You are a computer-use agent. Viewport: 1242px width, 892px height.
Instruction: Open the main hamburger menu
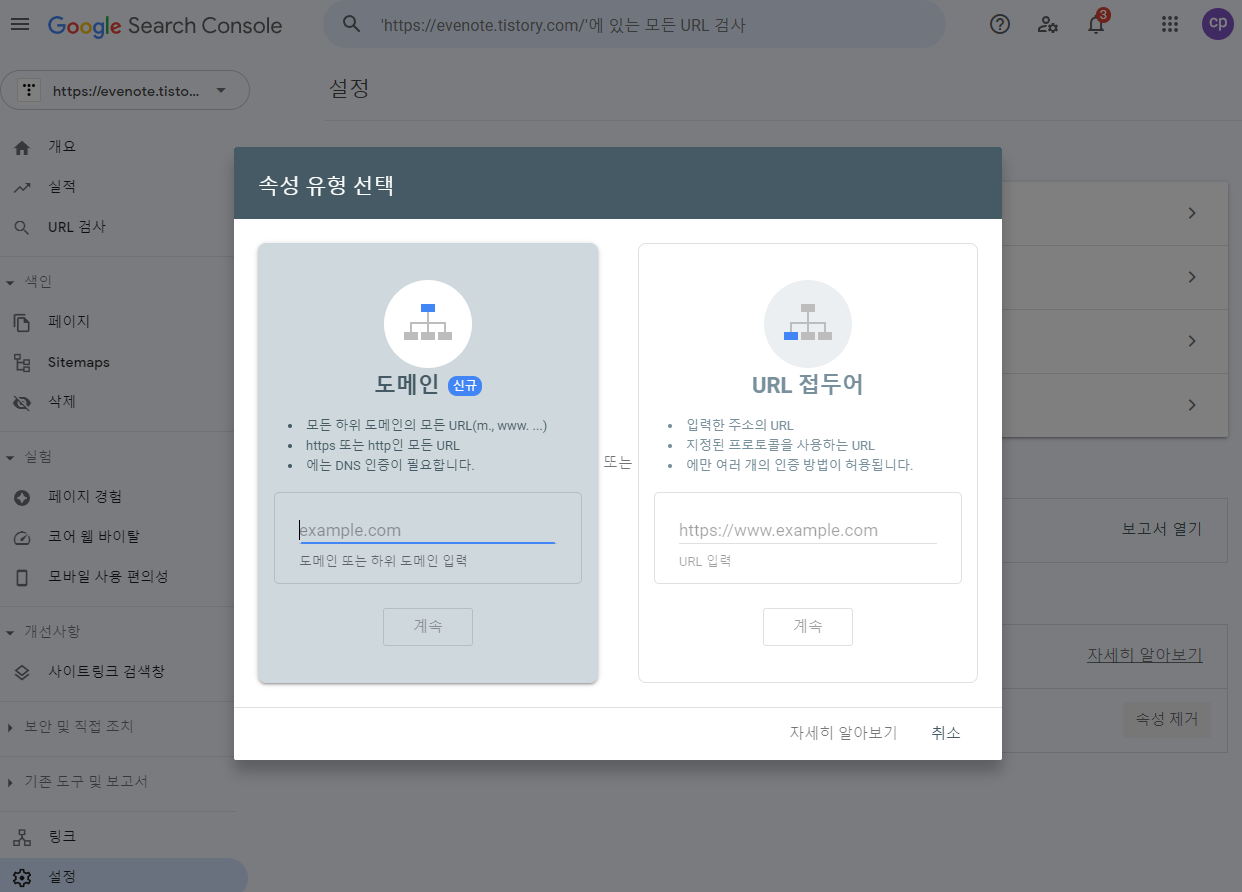[x=20, y=24]
